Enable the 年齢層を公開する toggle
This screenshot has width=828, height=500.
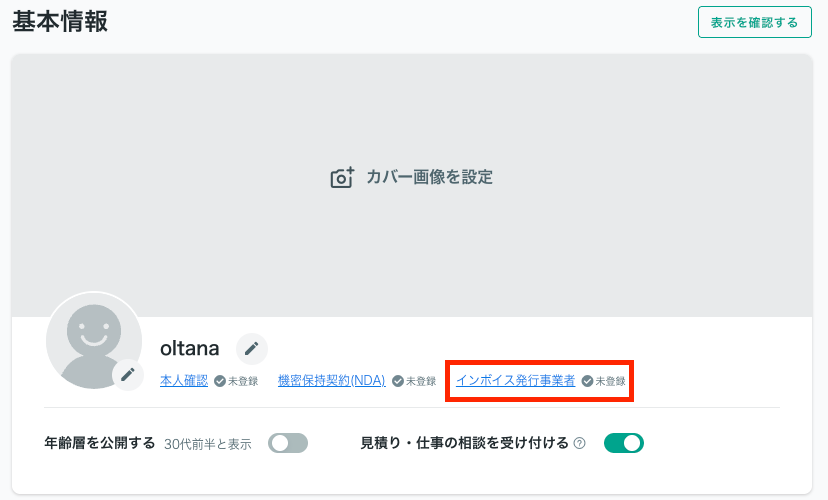coord(288,443)
